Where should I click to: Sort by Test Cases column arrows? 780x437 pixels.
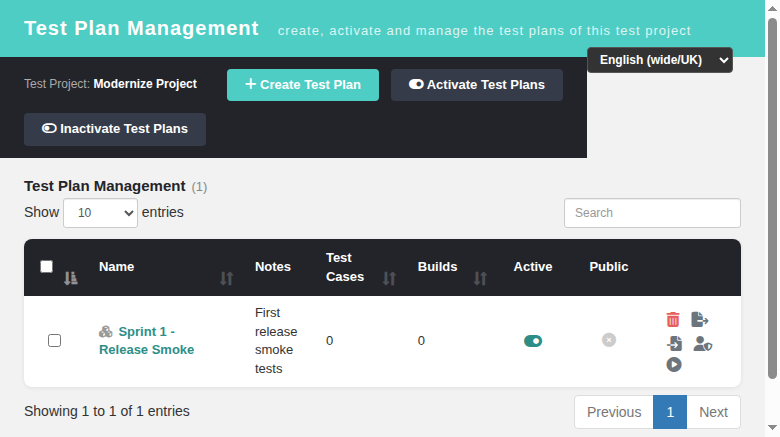point(389,278)
